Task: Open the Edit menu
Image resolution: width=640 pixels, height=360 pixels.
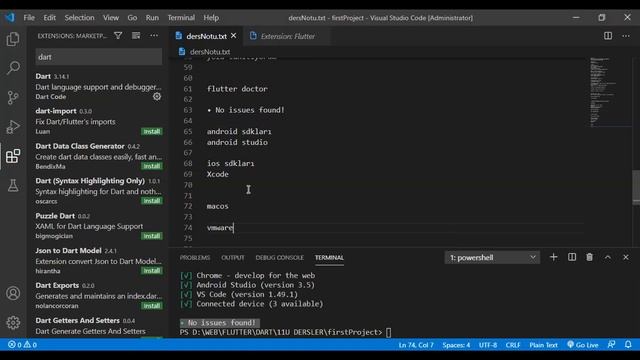Action: [x=49, y=18]
